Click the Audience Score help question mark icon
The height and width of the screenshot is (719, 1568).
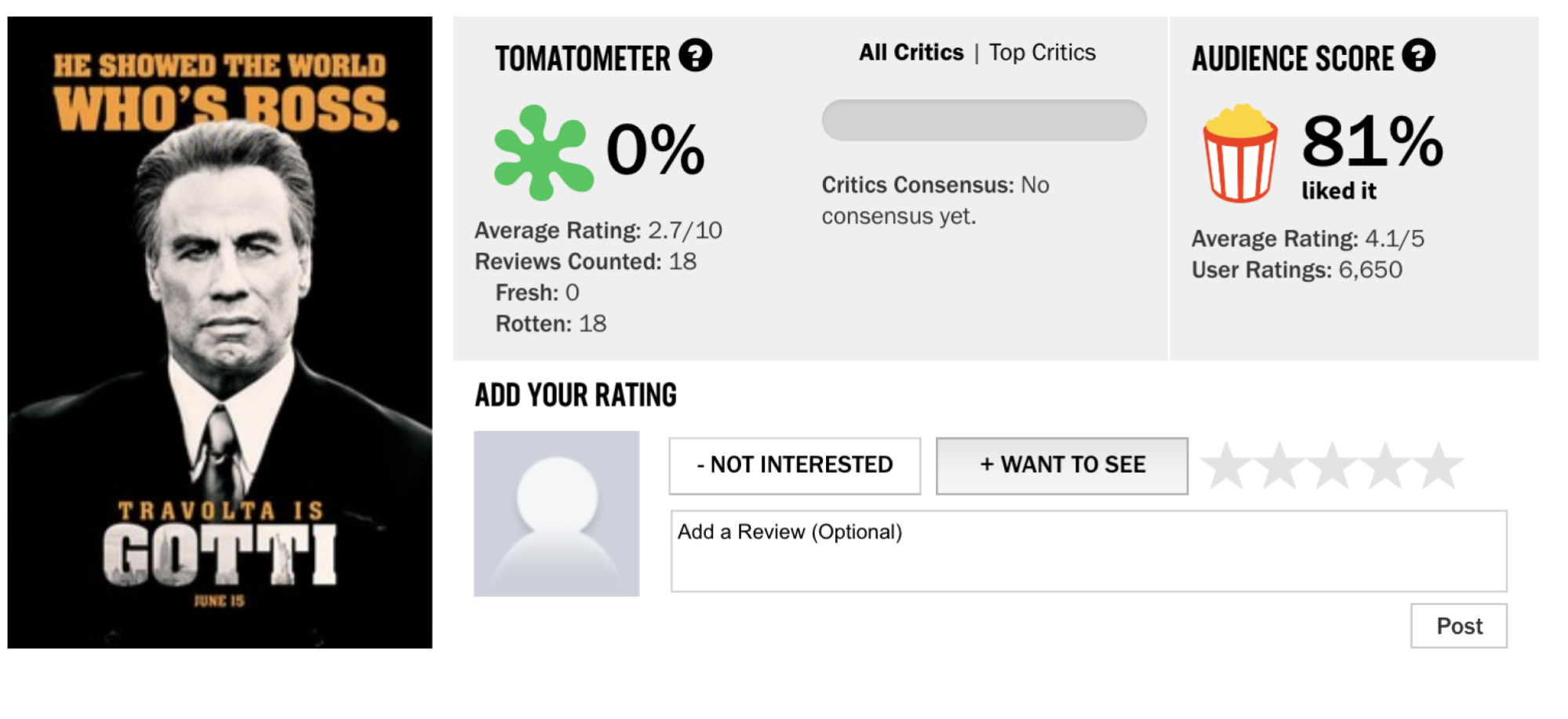tap(1418, 56)
